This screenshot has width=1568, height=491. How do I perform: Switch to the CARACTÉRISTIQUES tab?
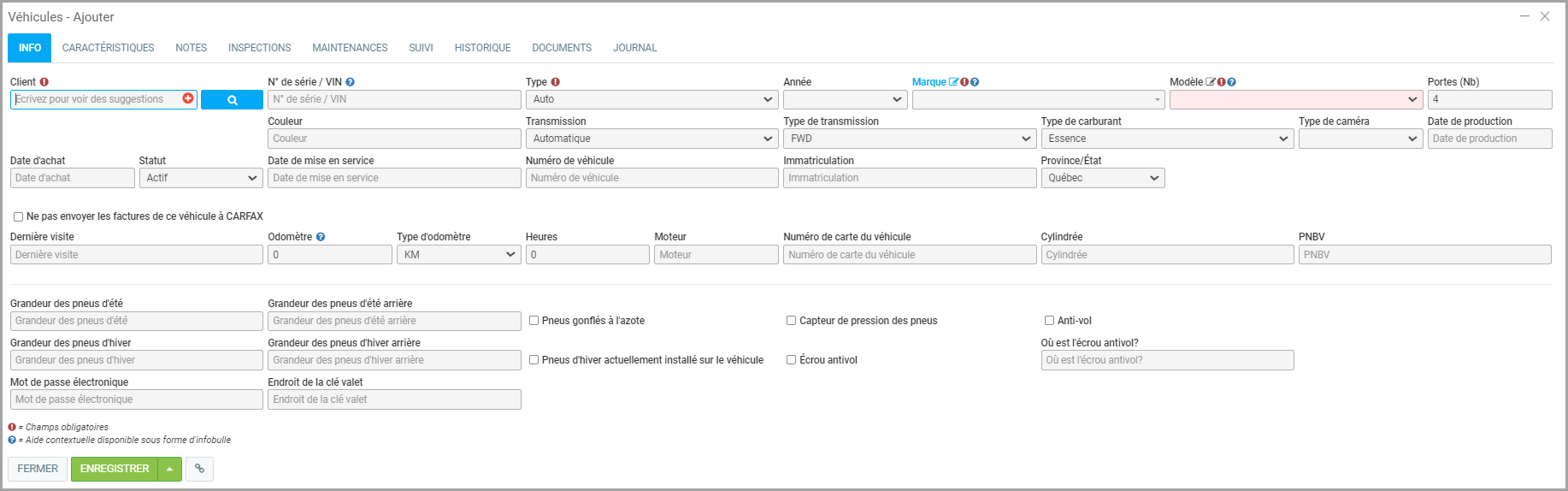[108, 48]
